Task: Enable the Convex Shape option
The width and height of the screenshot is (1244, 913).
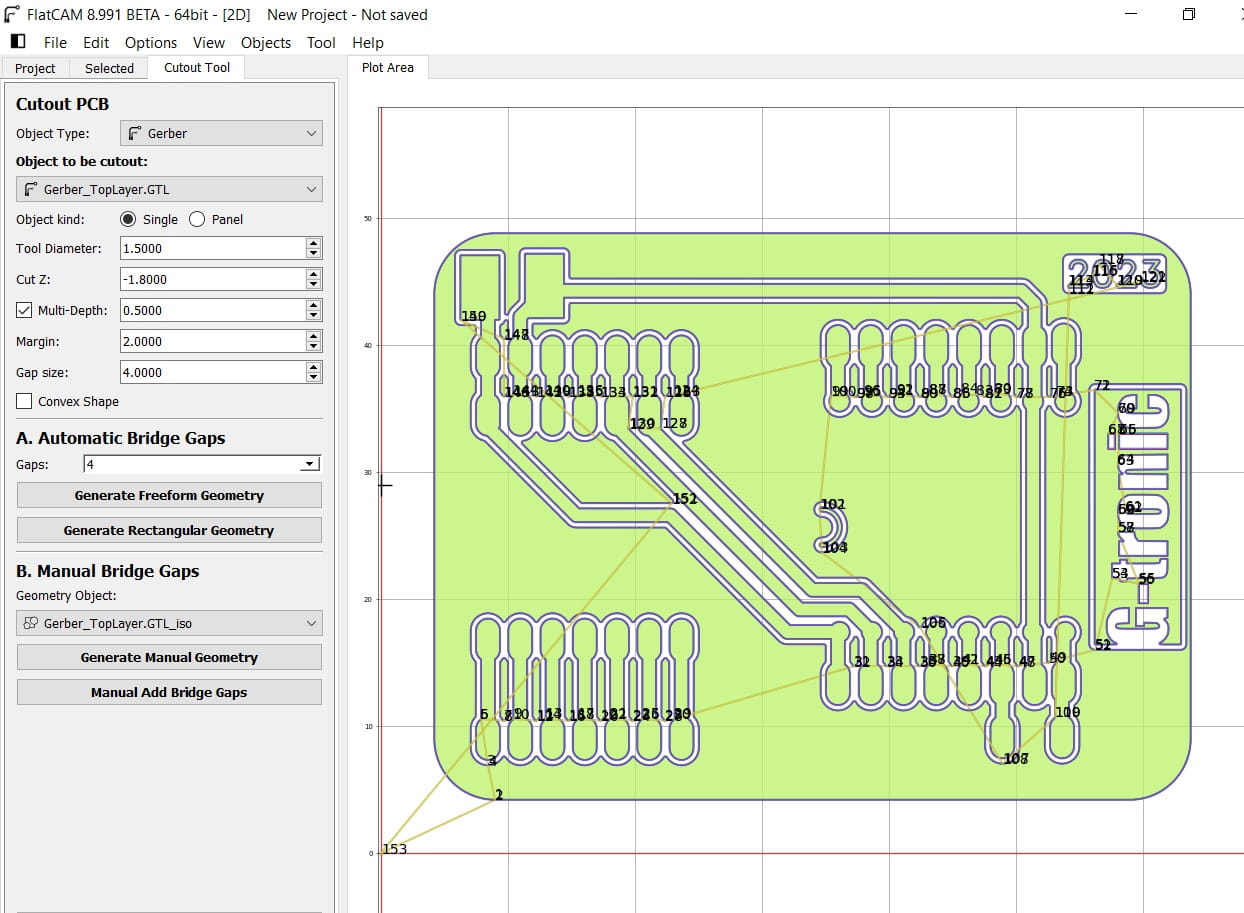Action: 24,401
